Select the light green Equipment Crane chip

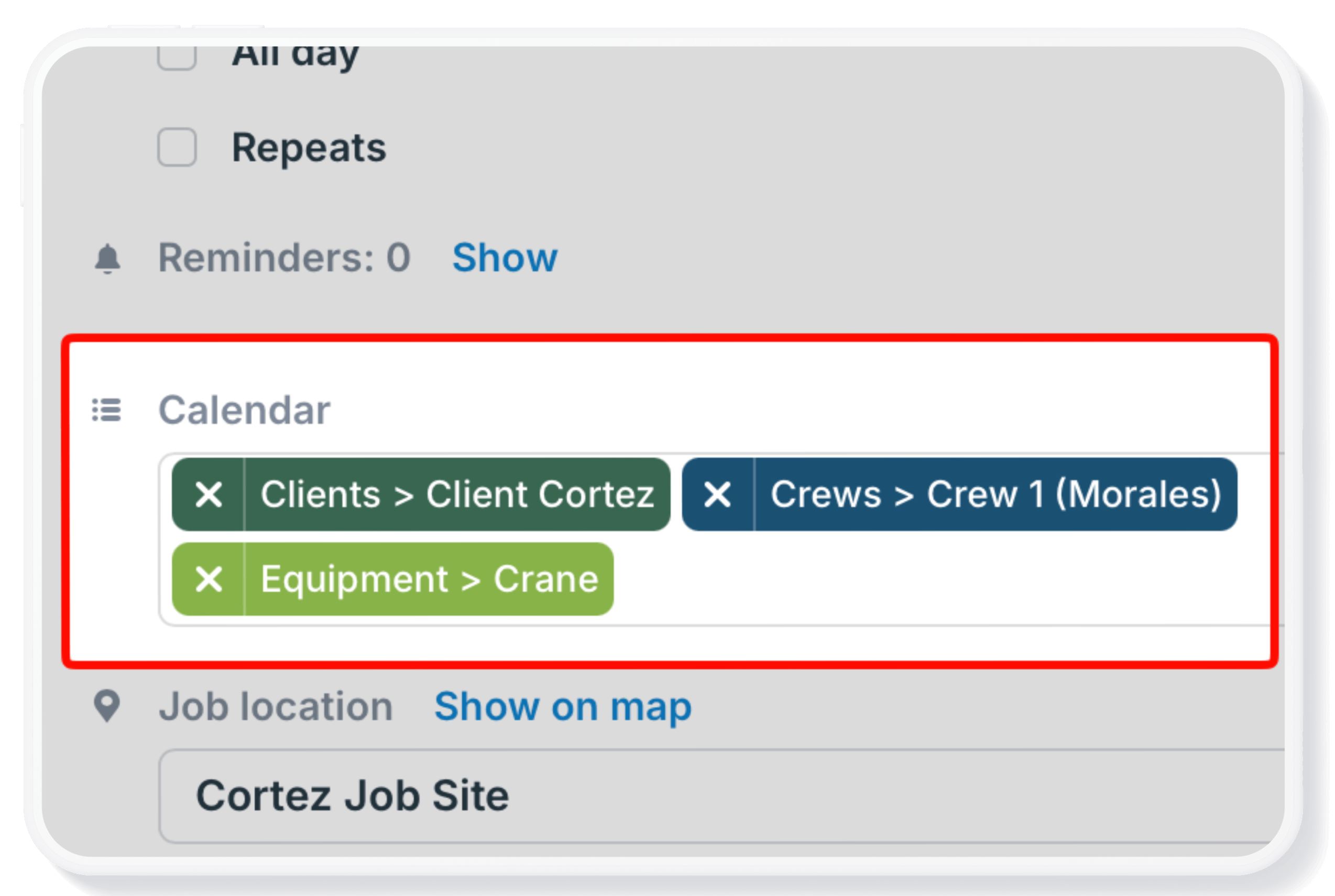pos(430,579)
